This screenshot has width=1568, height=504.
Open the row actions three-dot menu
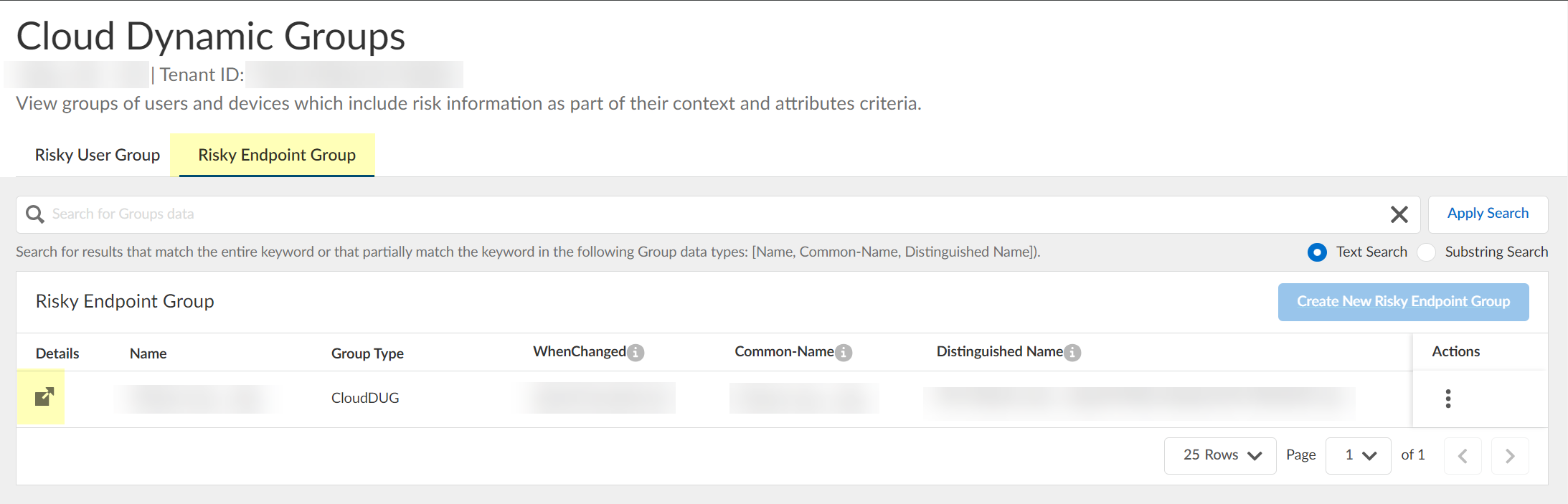pyautogui.click(x=1448, y=399)
